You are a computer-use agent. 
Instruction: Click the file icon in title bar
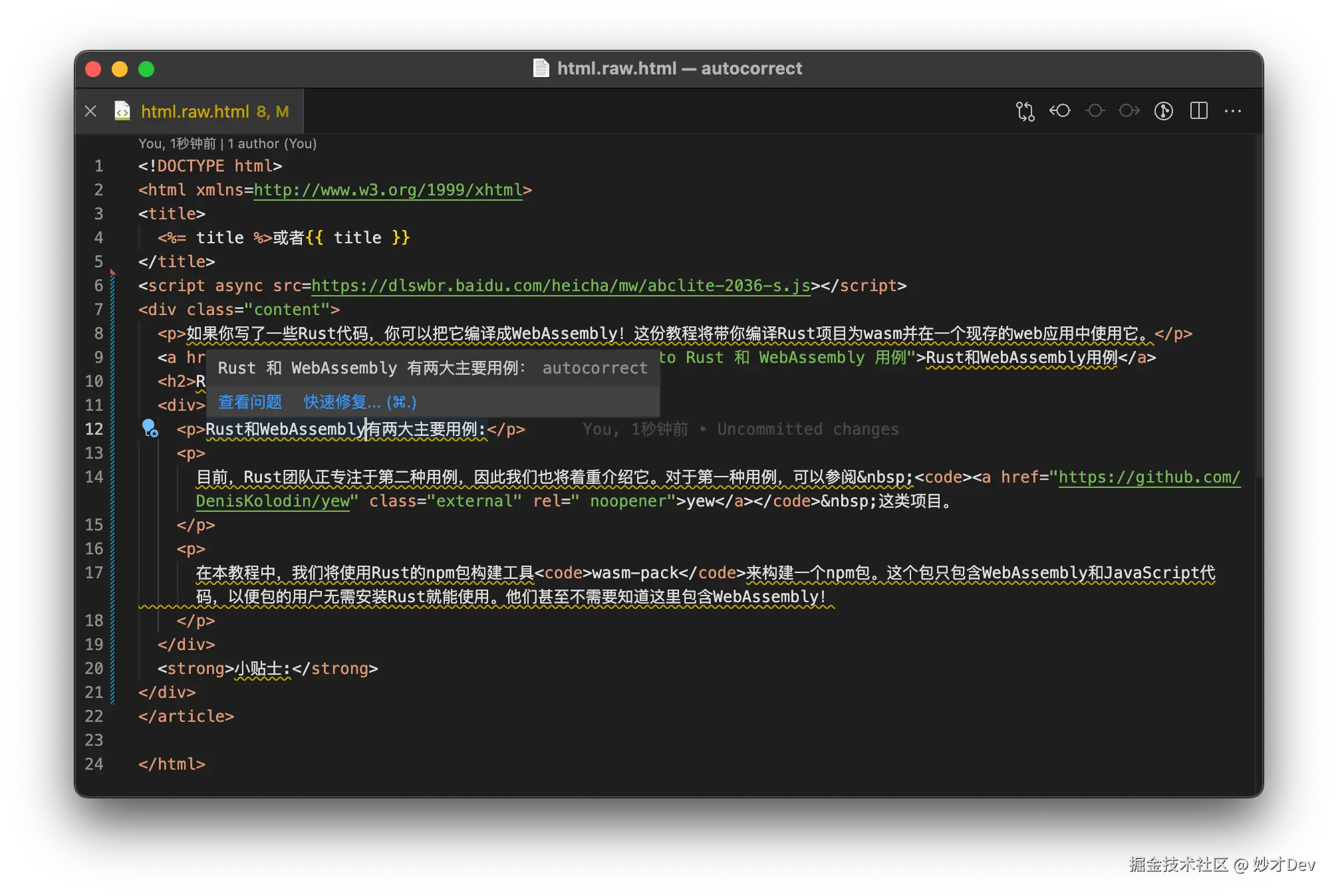[x=541, y=68]
